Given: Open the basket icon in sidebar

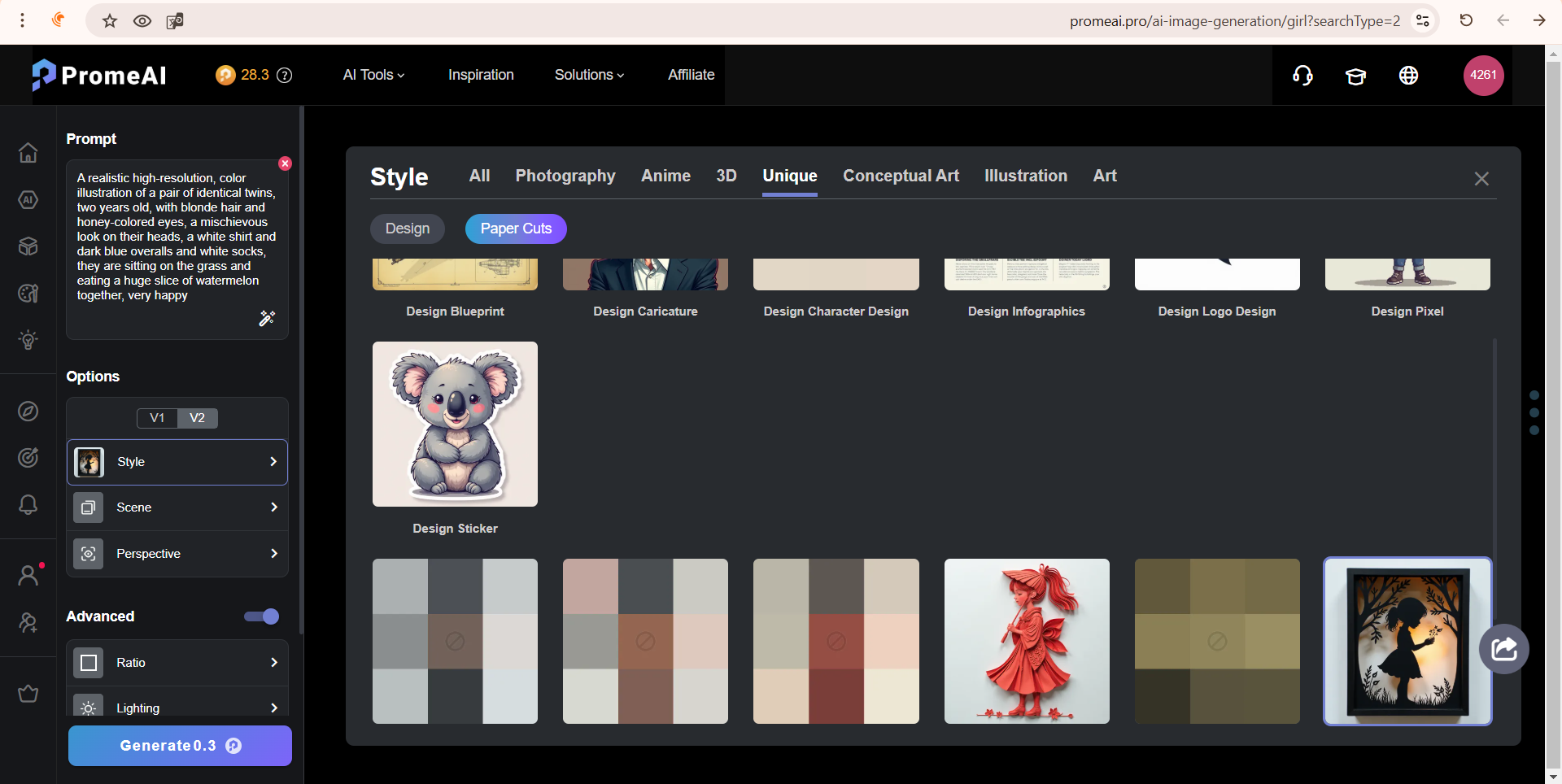Looking at the screenshot, I should [x=28, y=694].
